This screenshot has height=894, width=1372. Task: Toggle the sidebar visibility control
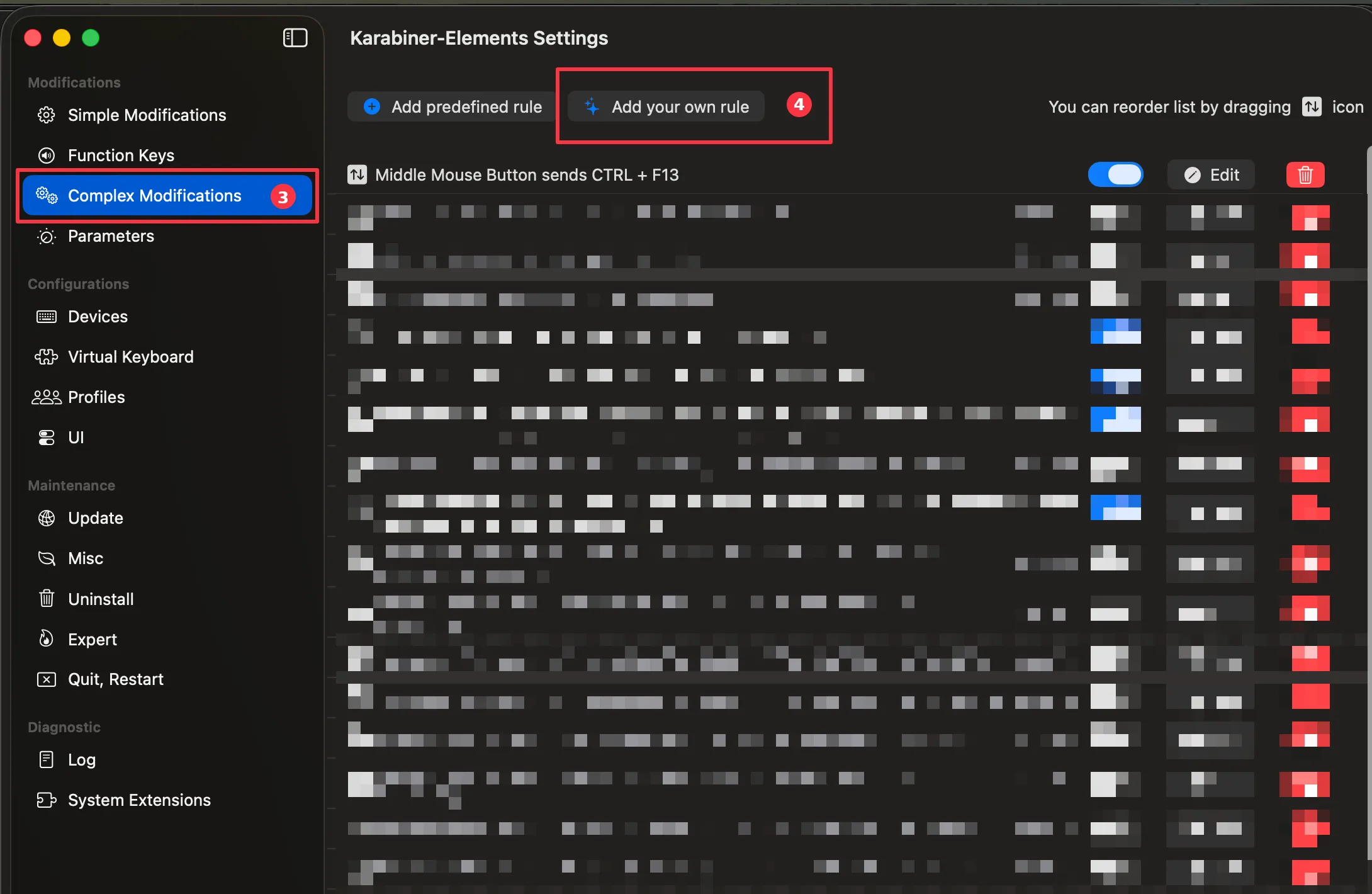click(x=295, y=38)
